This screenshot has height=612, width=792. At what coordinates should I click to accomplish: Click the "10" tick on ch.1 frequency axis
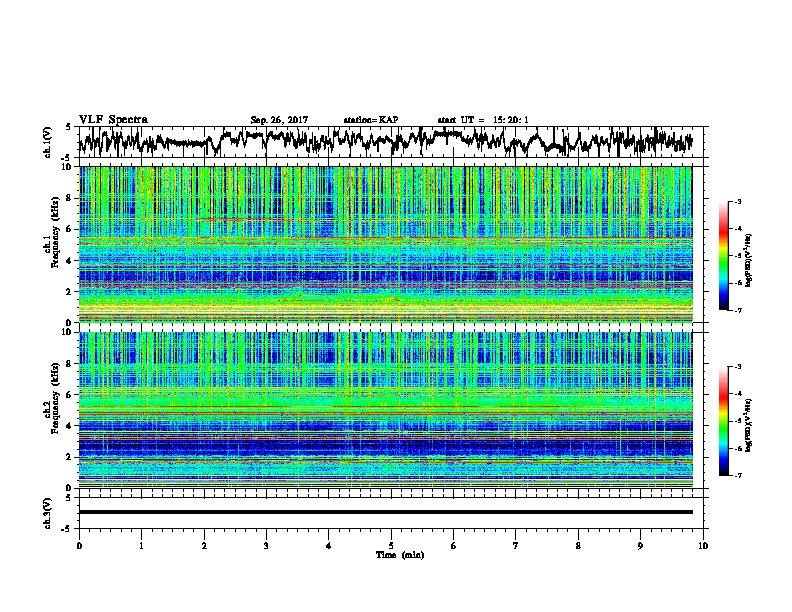69,167
